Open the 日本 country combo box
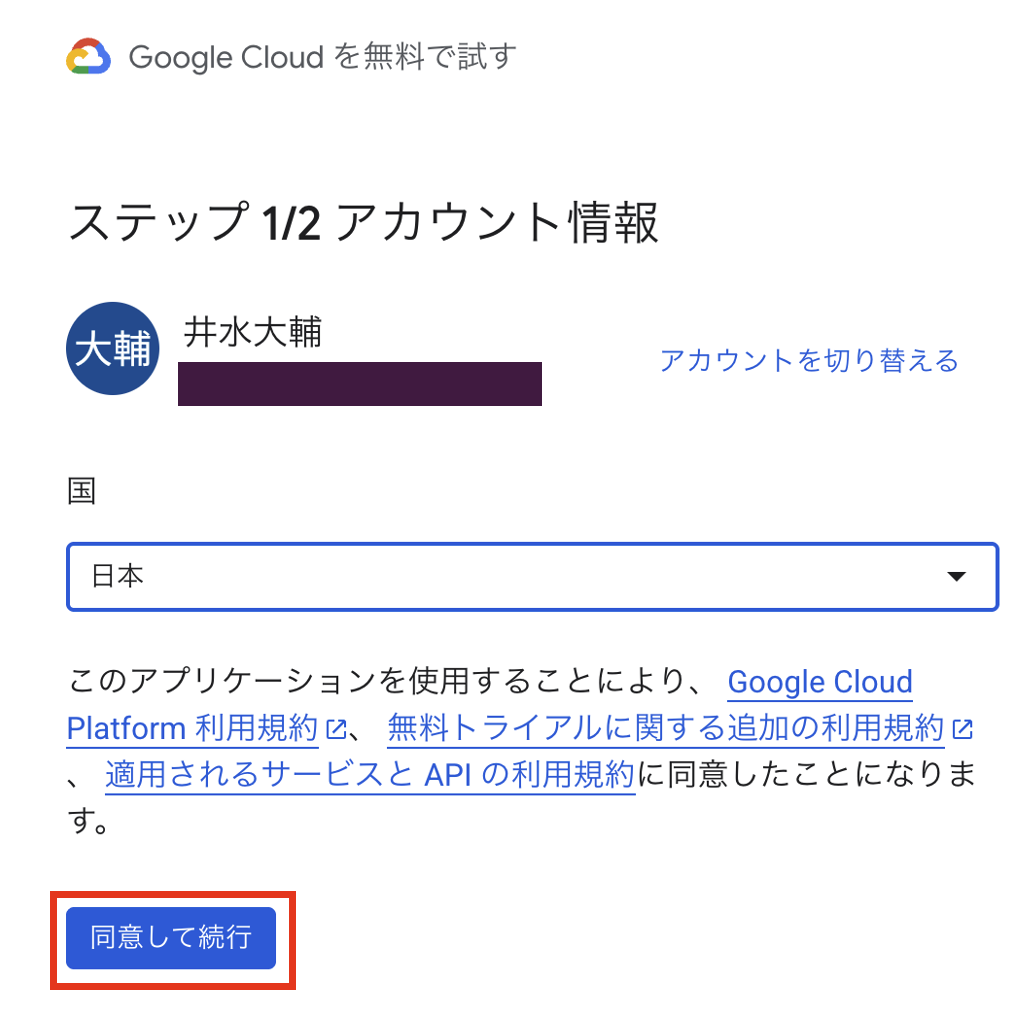 click(532, 576)
